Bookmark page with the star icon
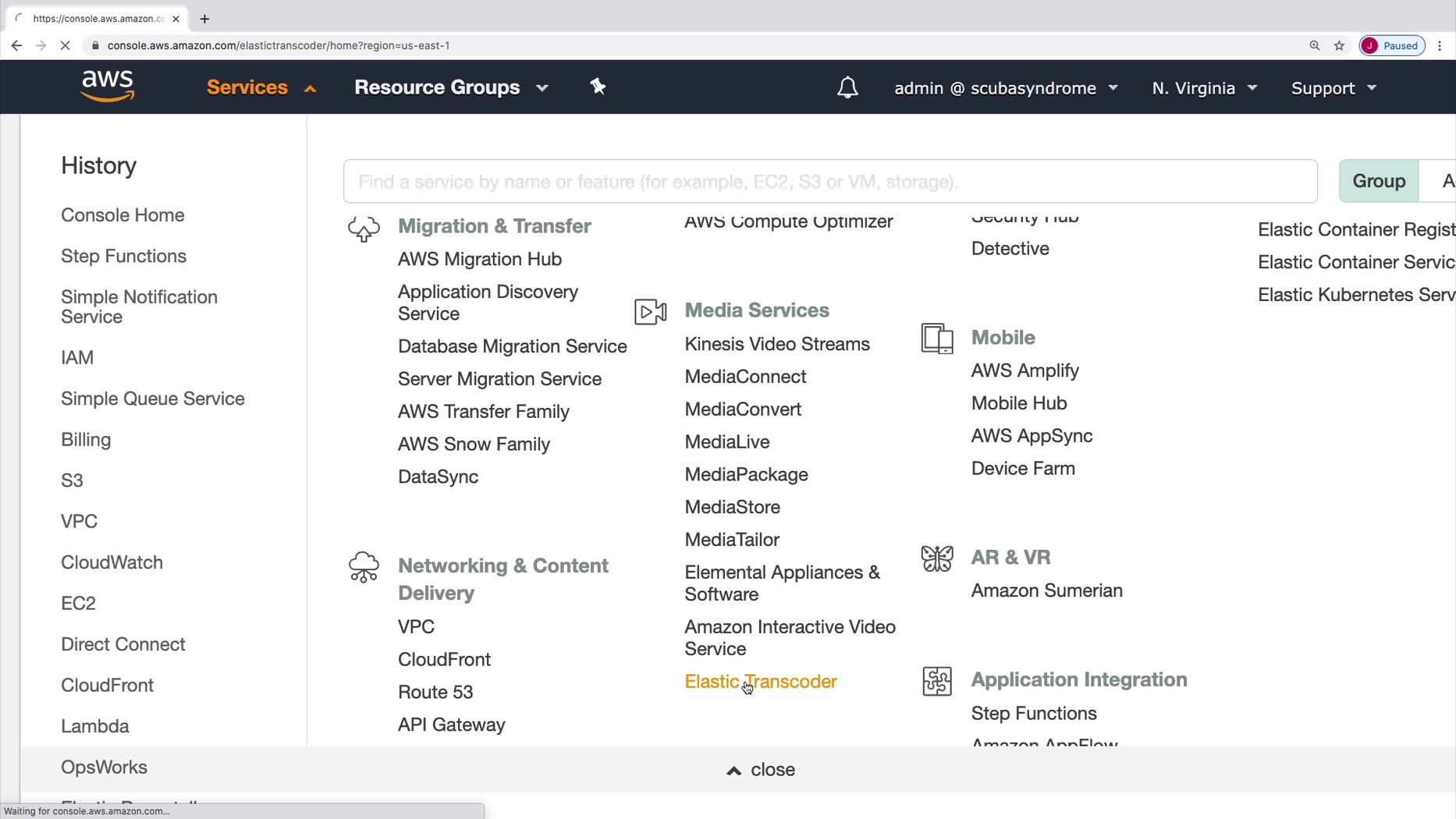The height and width of the screenshot is (819, 1456). [x=1339, y=45]
